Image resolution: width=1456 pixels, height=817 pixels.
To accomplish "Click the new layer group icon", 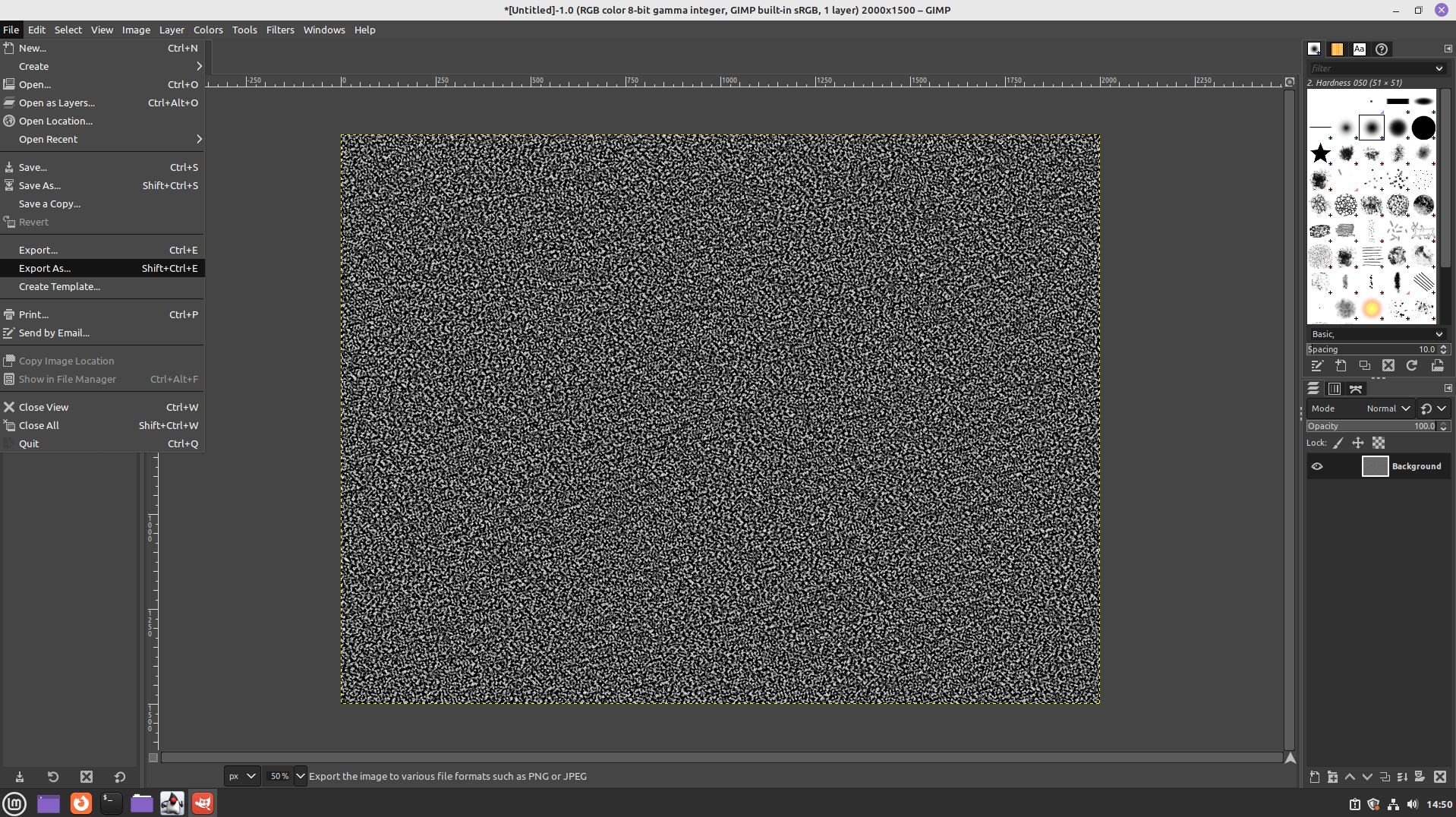I will coord(1332,777).
